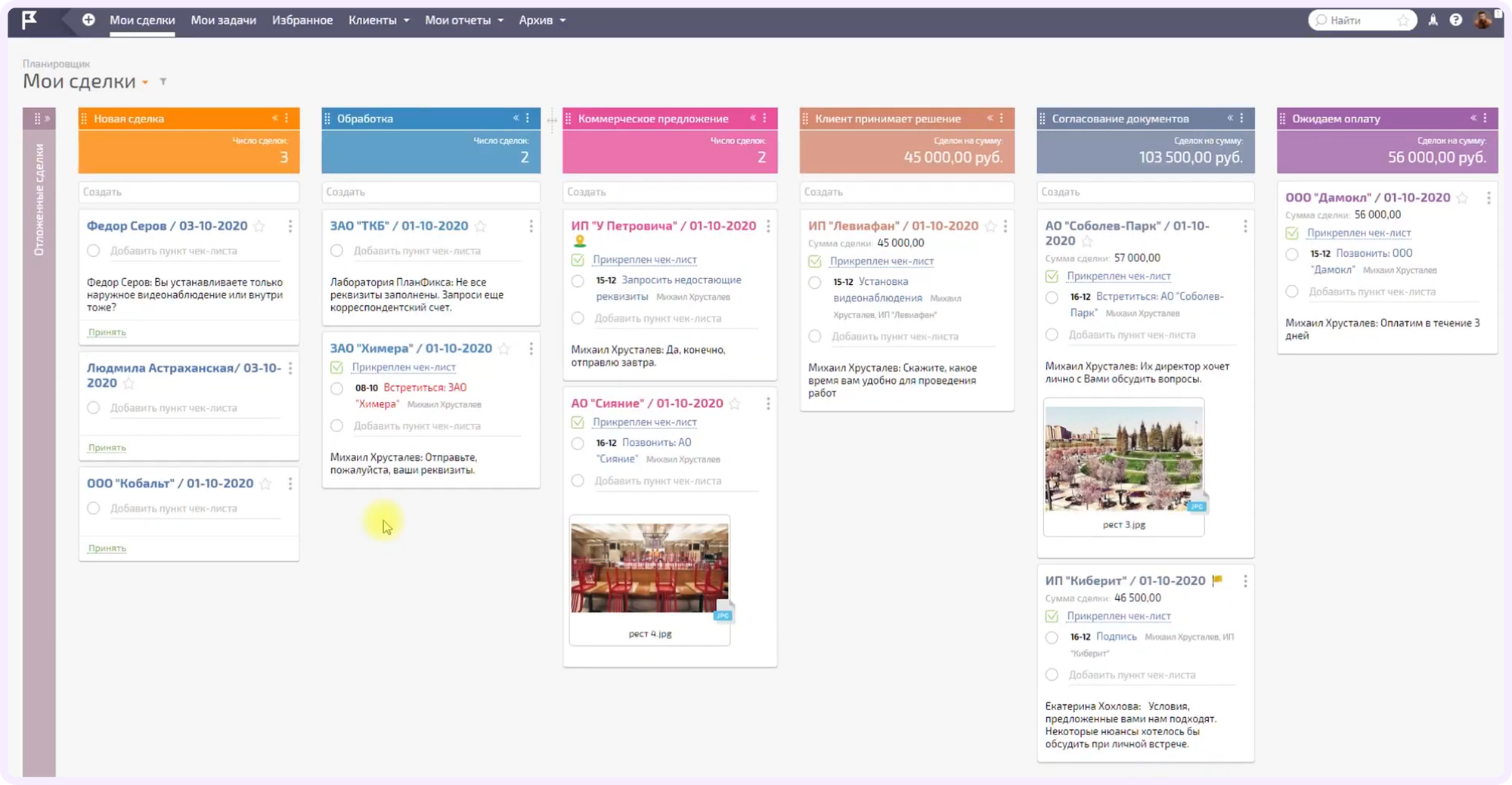This screenshot has height=785, width=1512.
Task: Tick the Позвонить: АО "Сияние" item
Action: pos(578,443)
